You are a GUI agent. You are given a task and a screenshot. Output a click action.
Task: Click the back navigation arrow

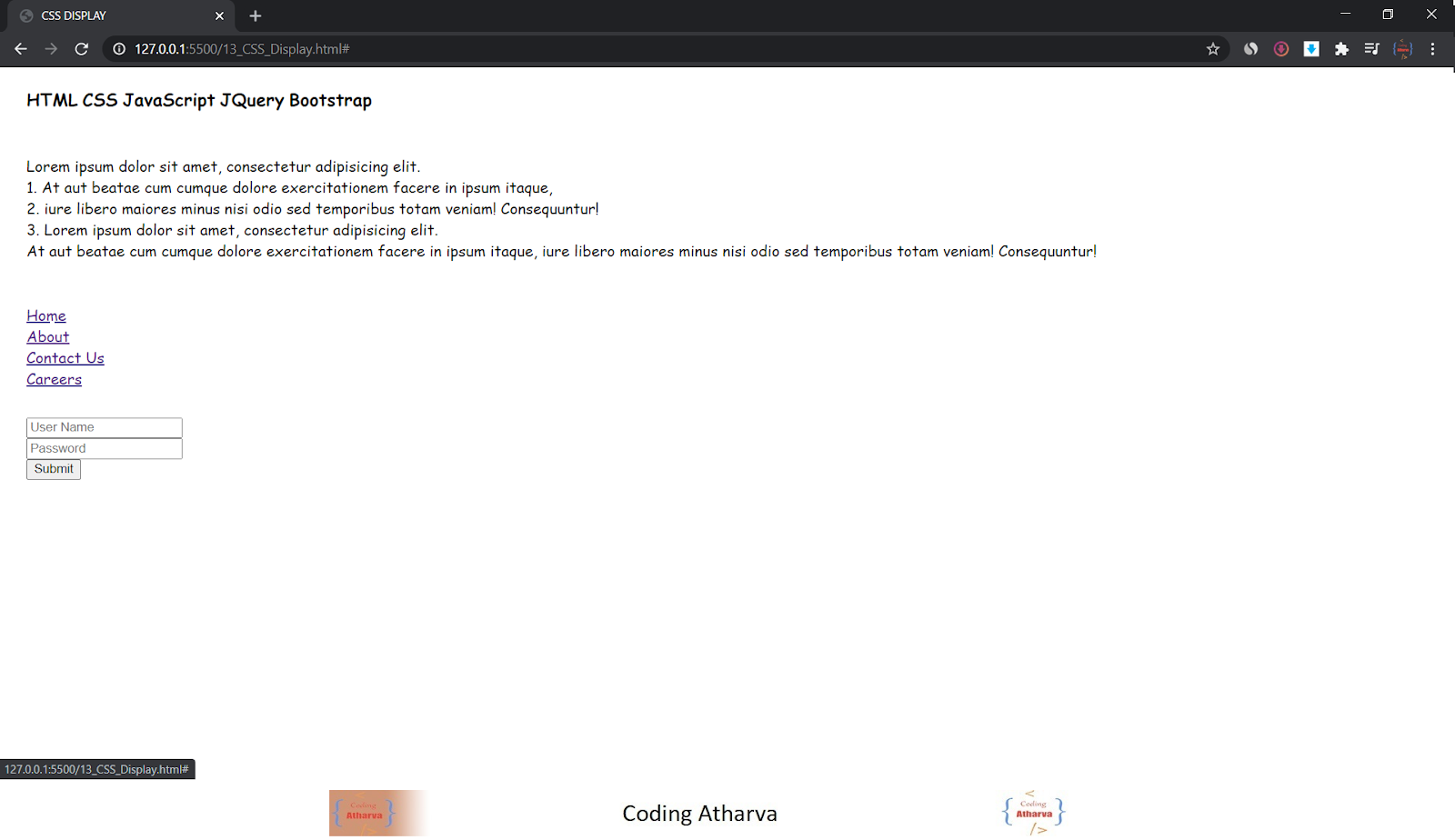tap(20, 48)
